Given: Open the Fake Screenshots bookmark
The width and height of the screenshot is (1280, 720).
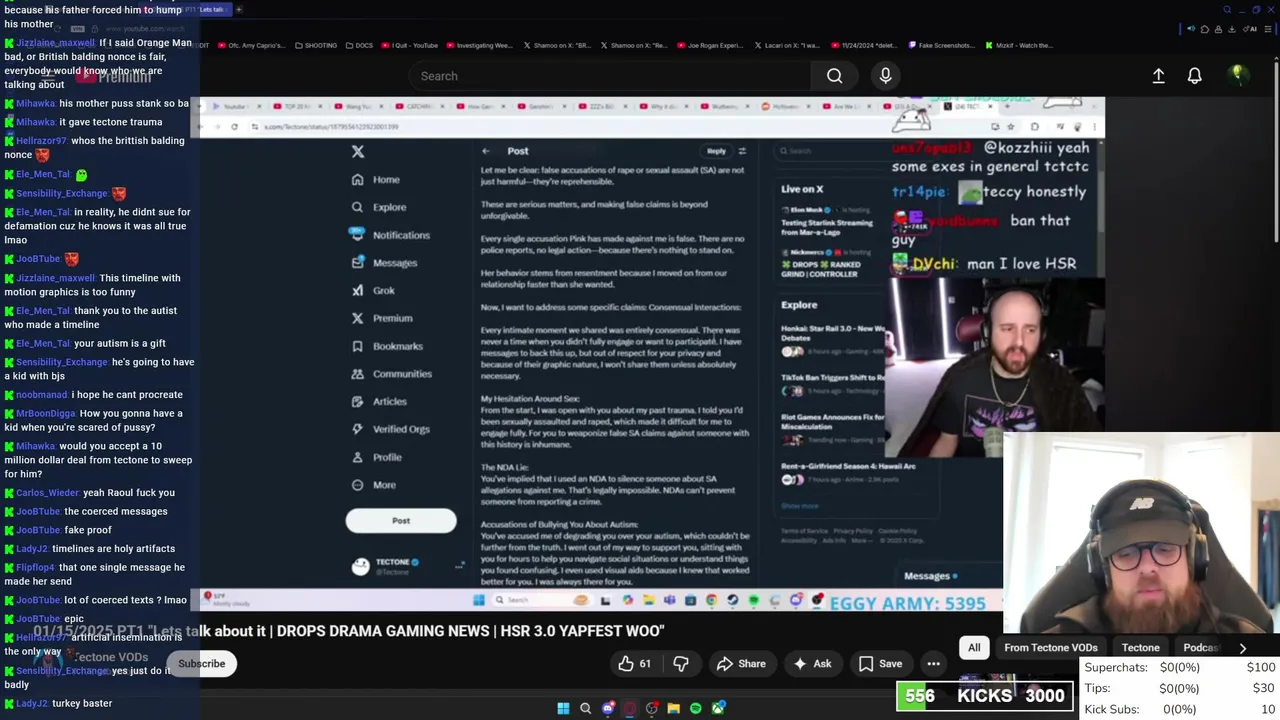Looking at the screenshot, I should click(940, 45).
